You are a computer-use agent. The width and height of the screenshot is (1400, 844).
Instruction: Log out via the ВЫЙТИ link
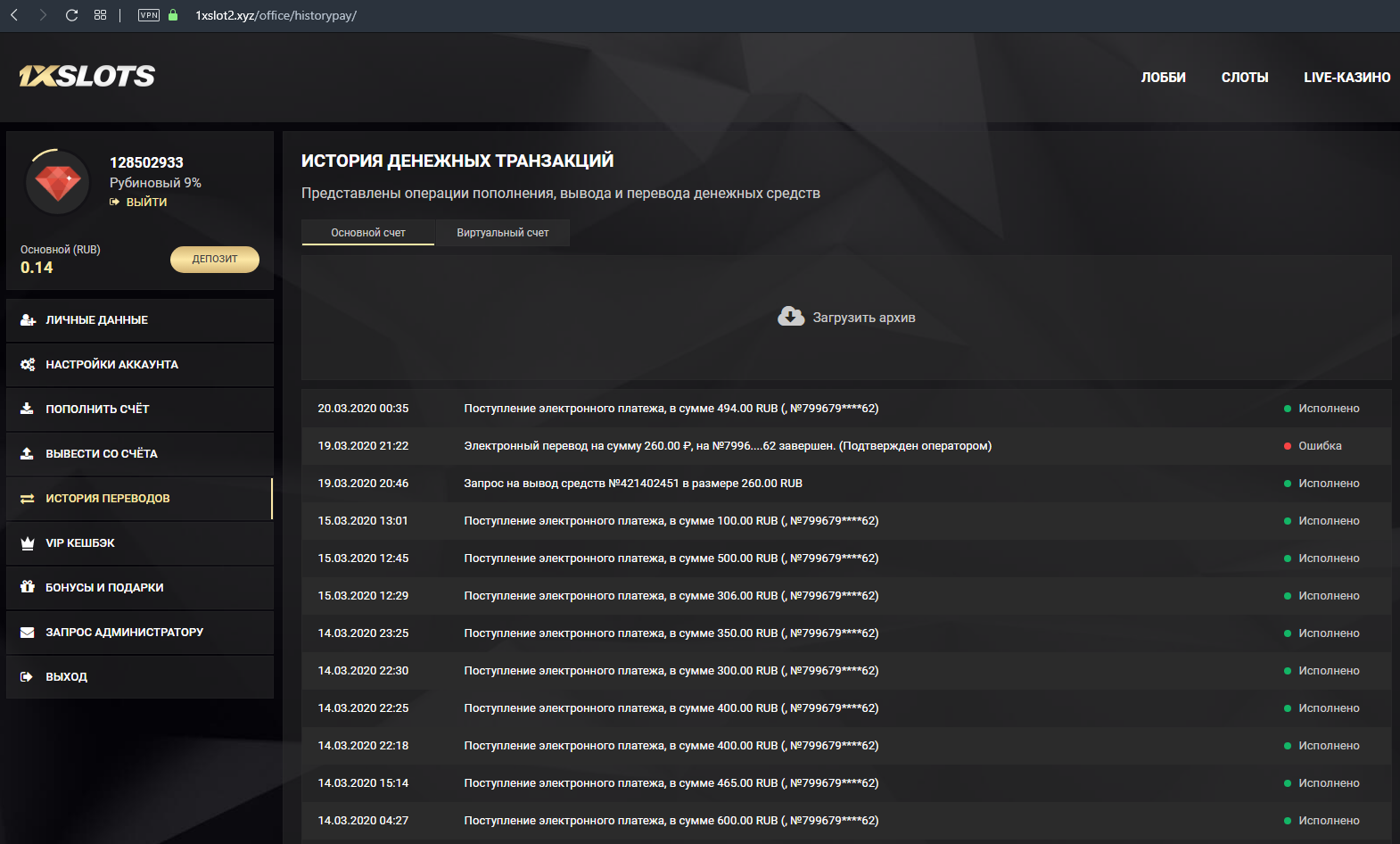point(146,203)
